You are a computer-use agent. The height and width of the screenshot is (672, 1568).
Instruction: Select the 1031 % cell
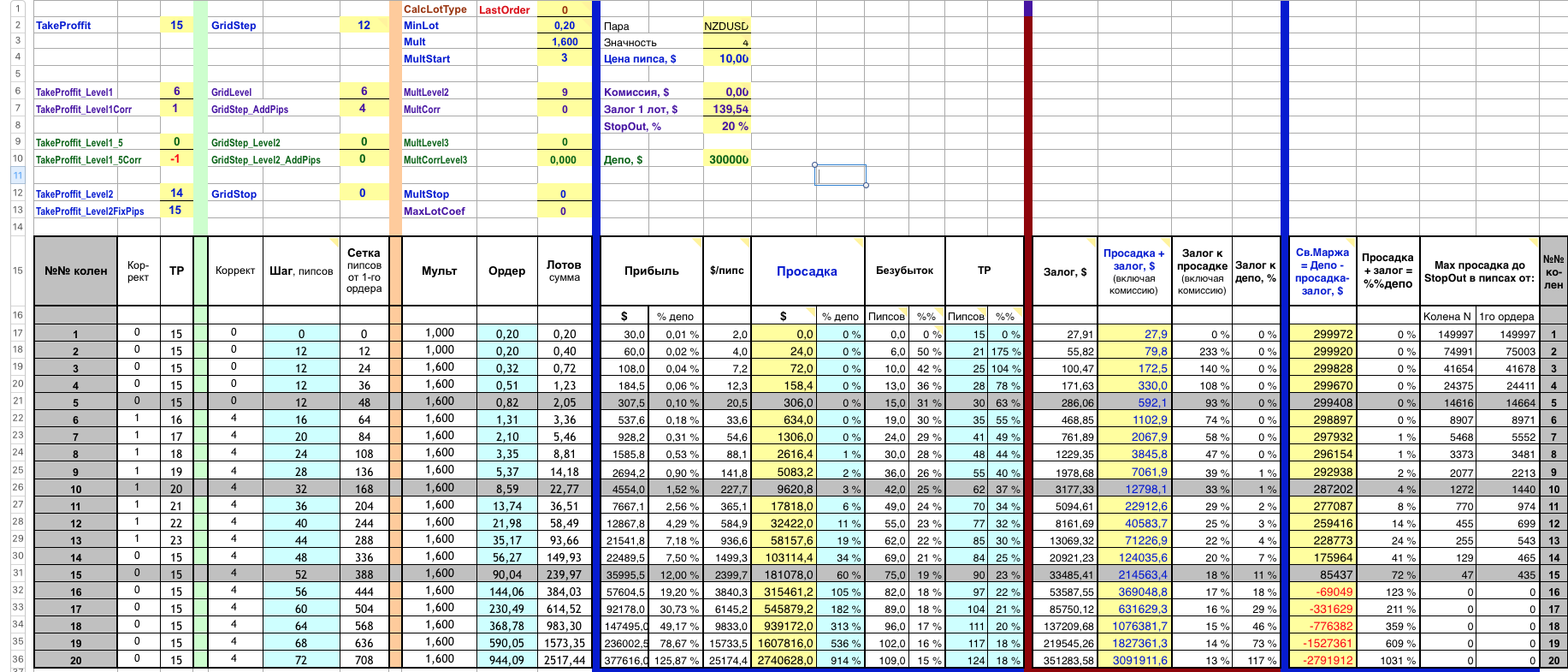point(1388,660)
